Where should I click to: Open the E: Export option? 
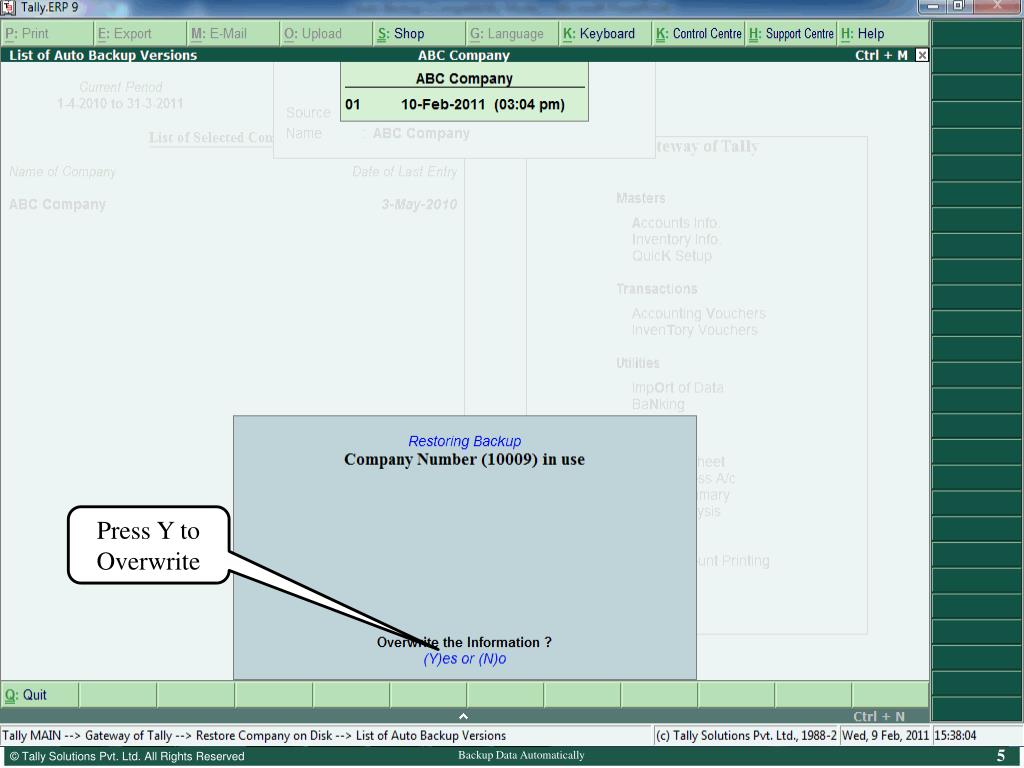pyautogui.click(x=139, y=34)
